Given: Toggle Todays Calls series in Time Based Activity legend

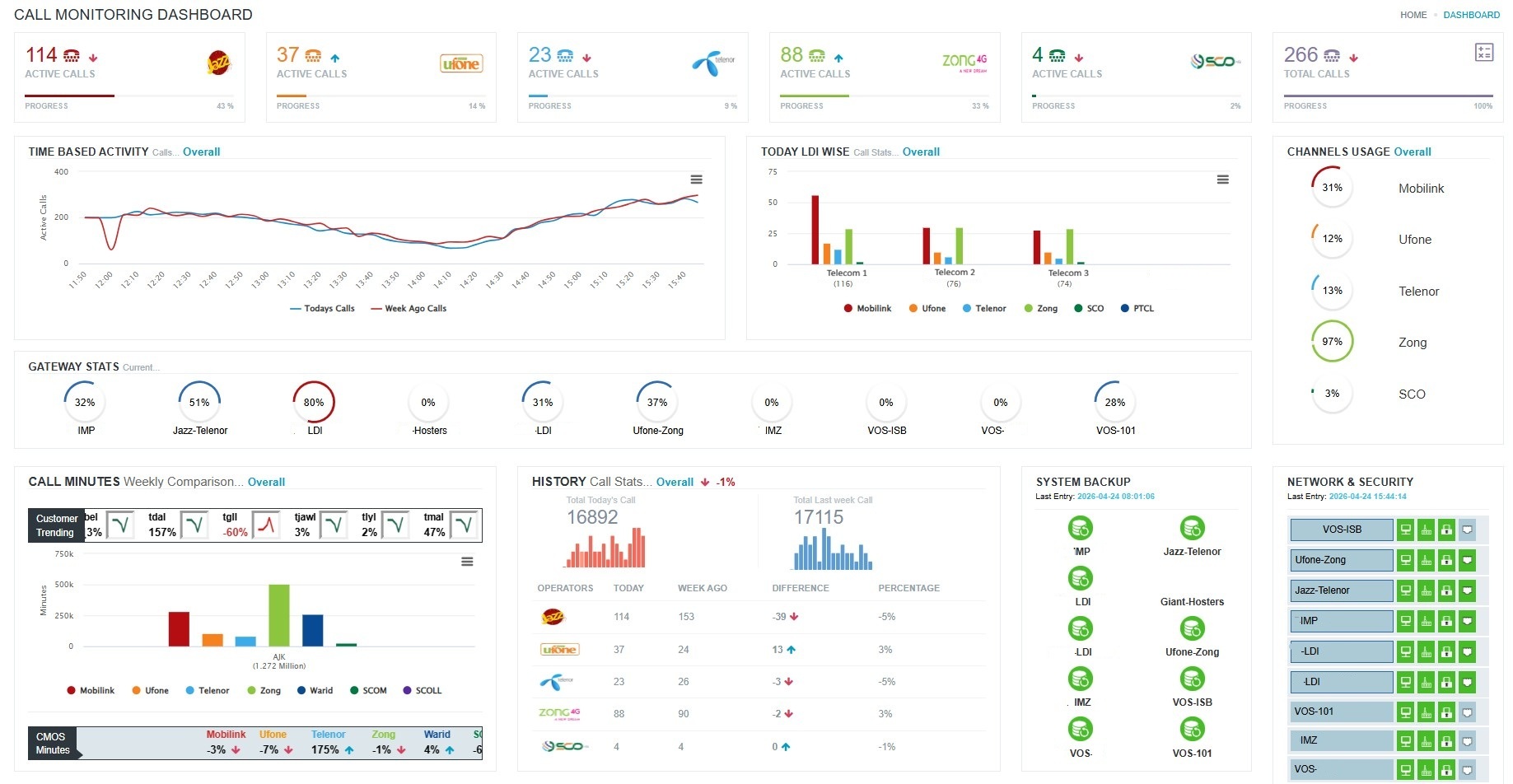Looking at the screenshot, I should (x=322, y=309).
